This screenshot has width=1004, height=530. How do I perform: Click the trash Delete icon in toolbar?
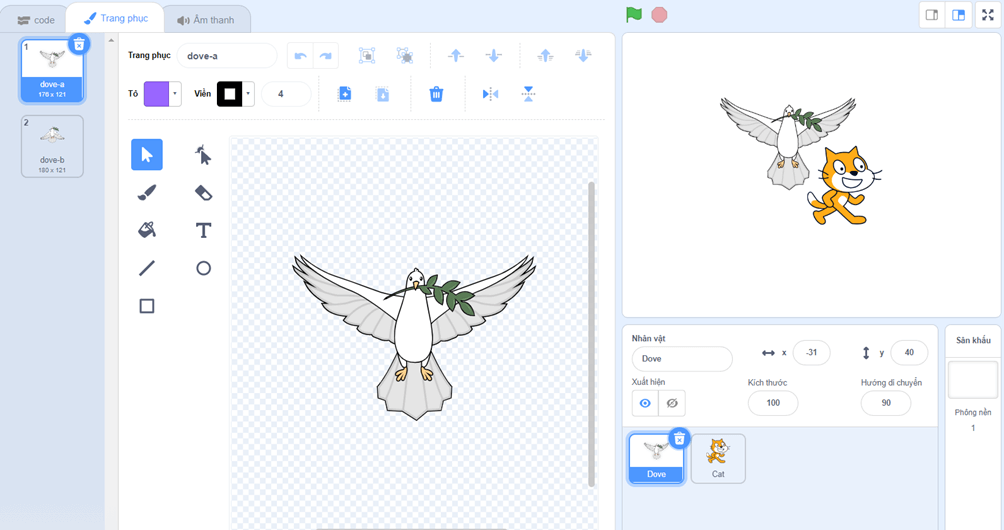tap(436, 94)
